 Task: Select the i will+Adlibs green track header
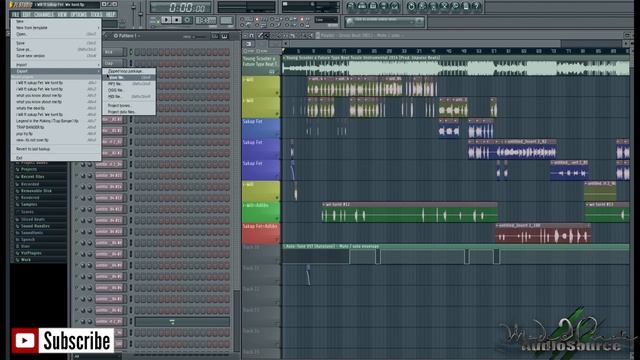(261, 212)
